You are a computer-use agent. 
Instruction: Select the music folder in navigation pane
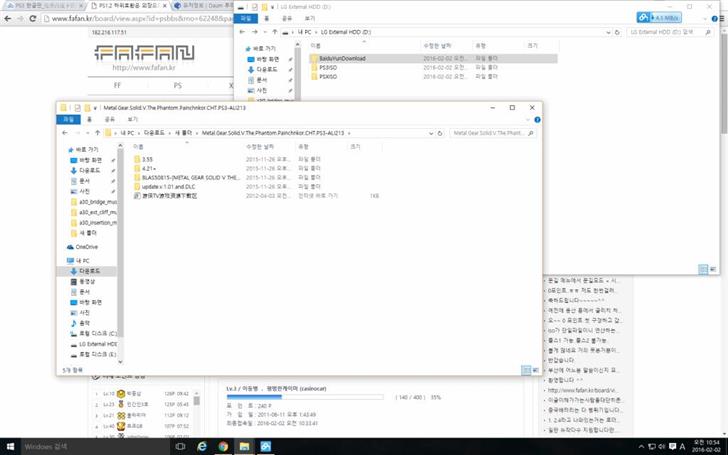pos(80,323)
